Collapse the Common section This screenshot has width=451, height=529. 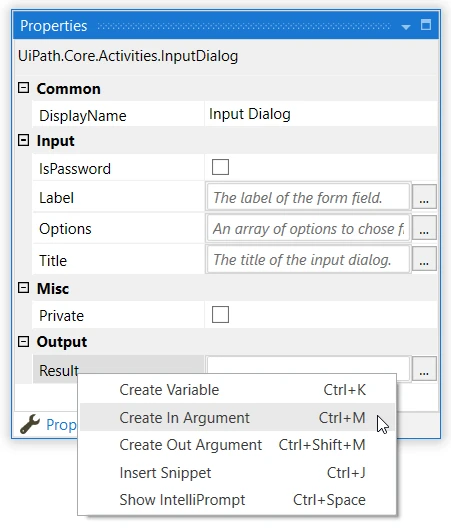[x=23, y=88]
